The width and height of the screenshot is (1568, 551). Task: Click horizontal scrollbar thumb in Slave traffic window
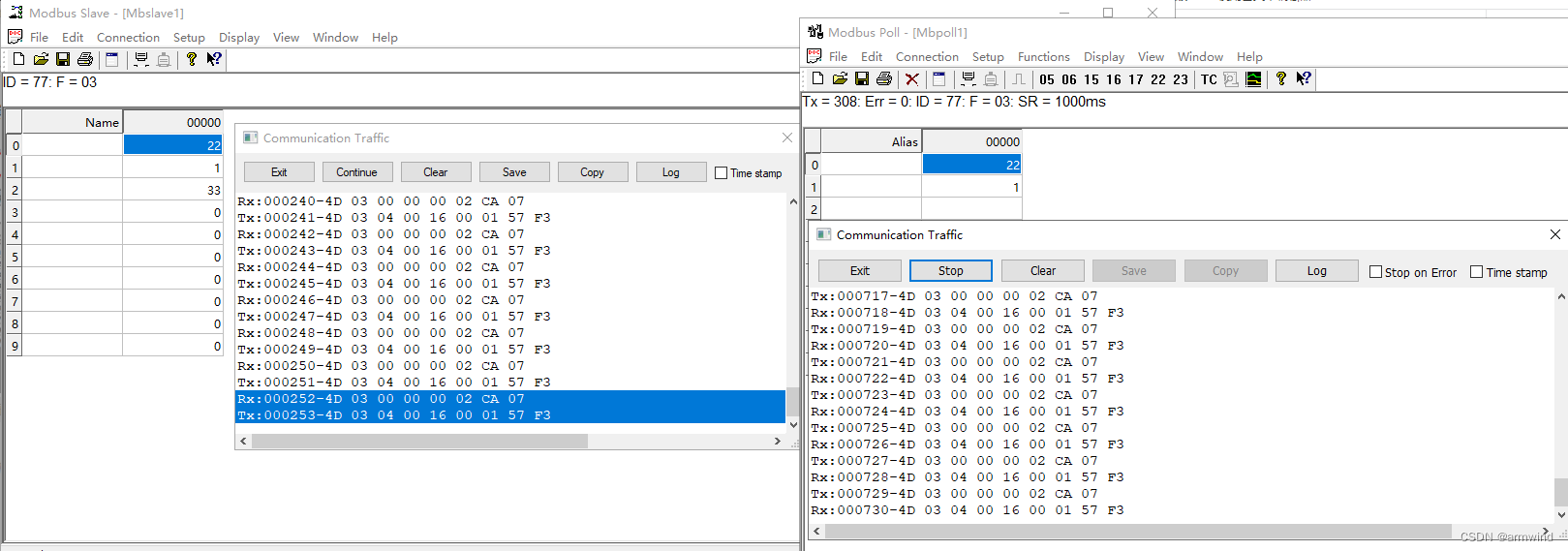418,442
